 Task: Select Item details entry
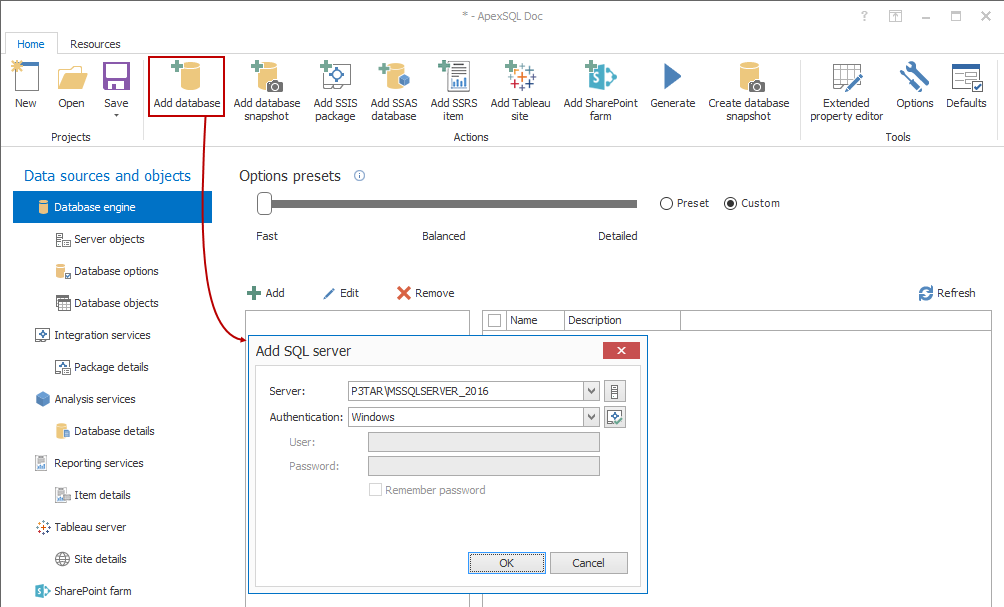pyautogui.click(x=93, y=495)
